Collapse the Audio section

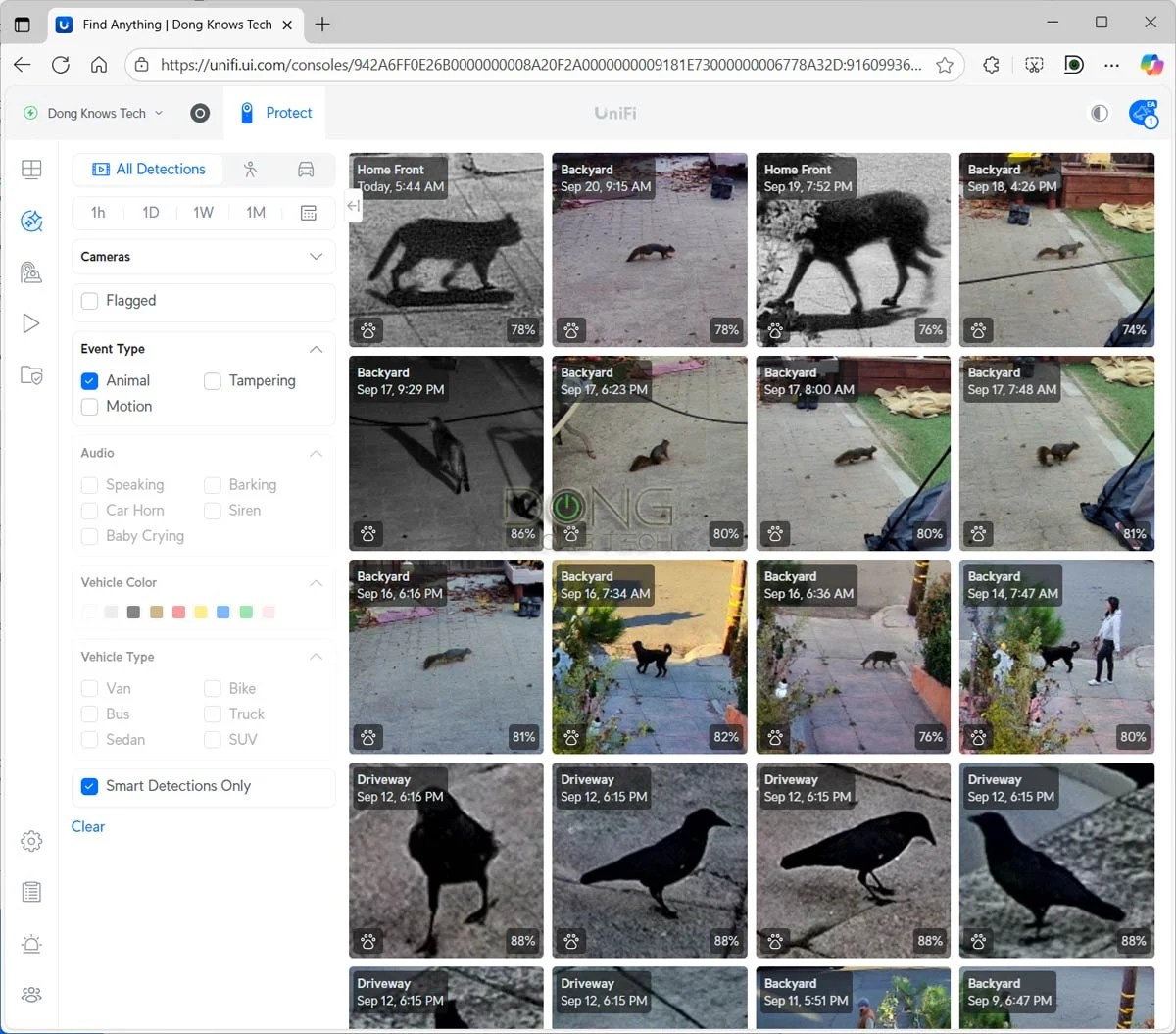[x=316, y=454]
